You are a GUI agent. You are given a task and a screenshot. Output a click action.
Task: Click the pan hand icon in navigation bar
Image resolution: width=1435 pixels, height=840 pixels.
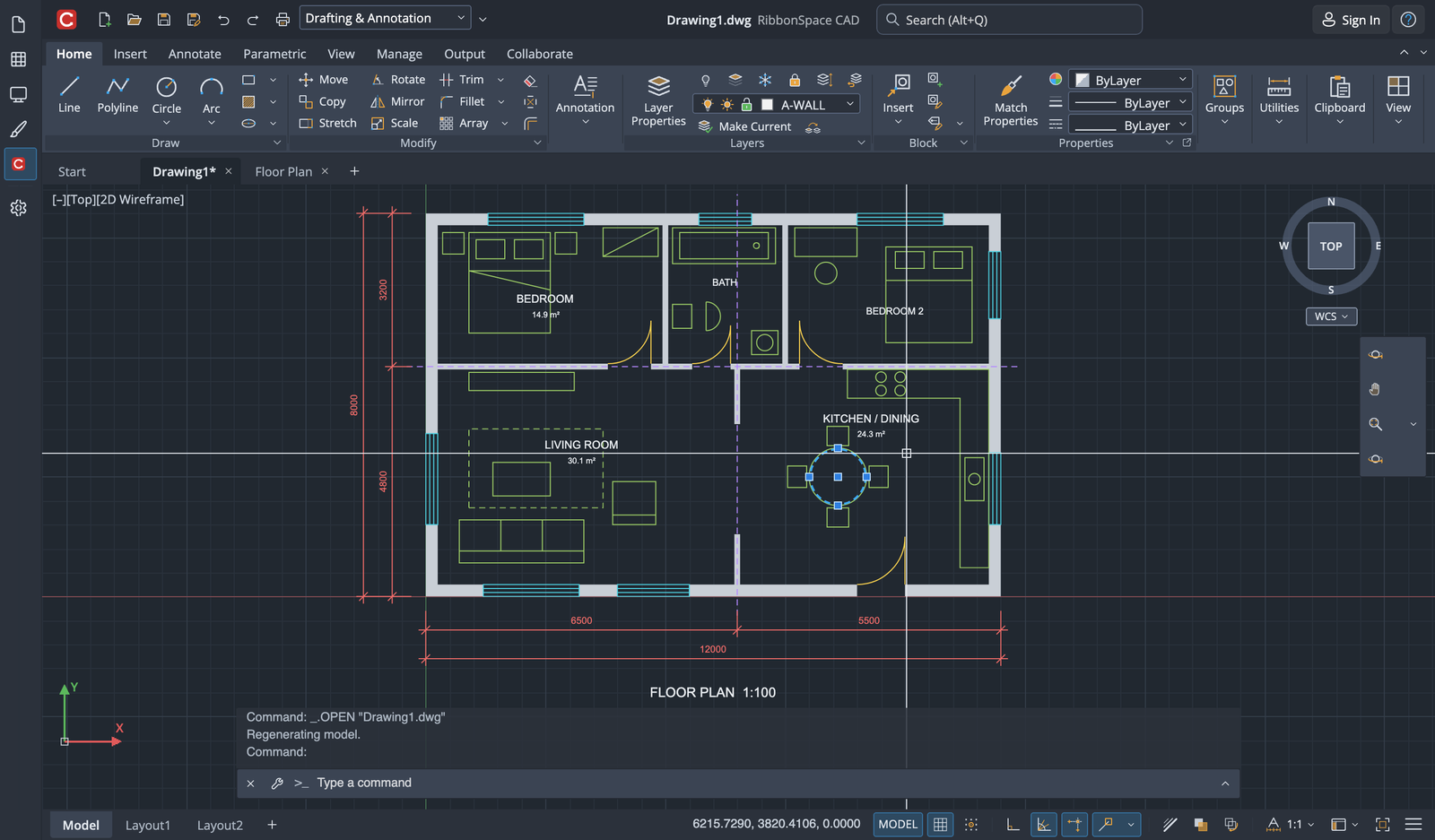1376,389
